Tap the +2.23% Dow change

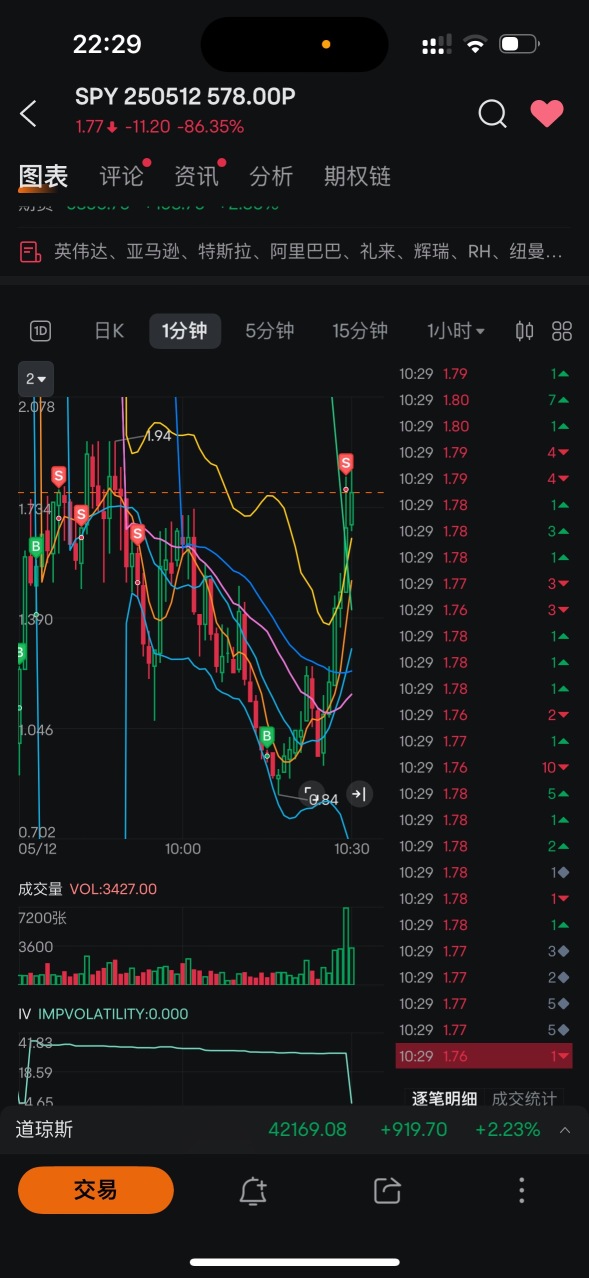coord(507,1130)
